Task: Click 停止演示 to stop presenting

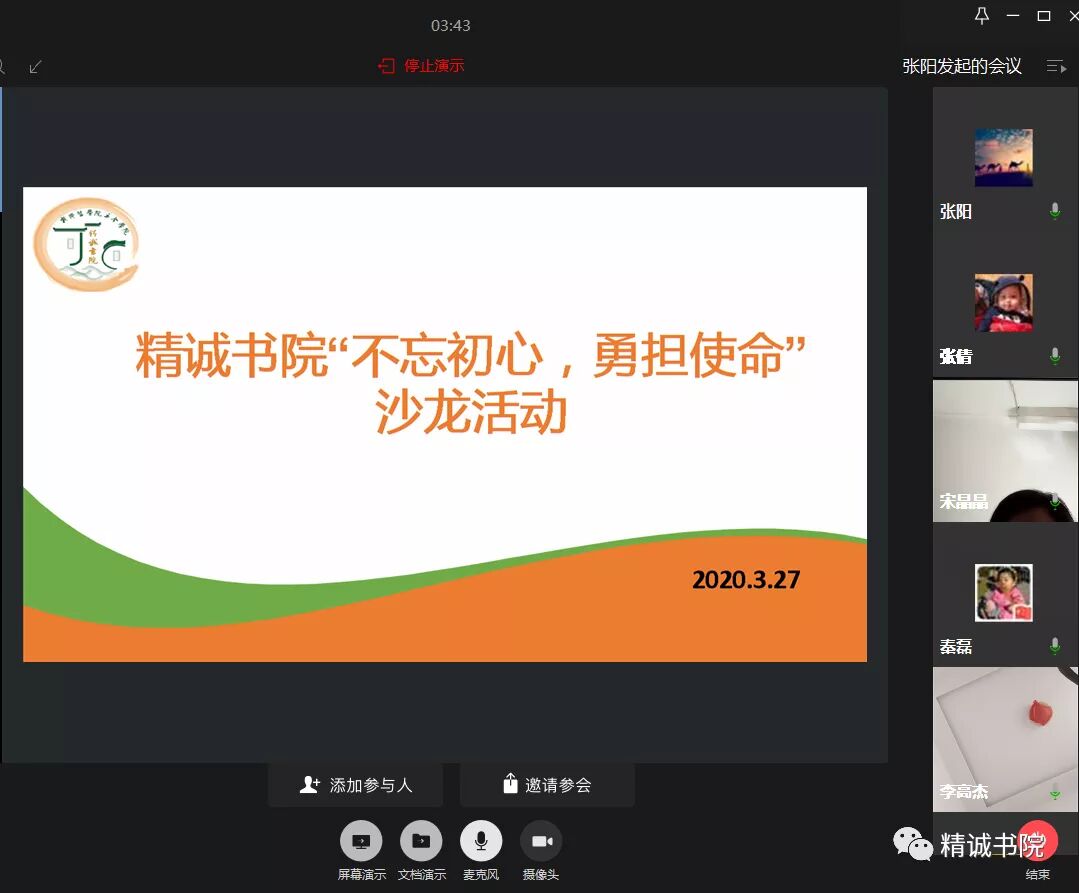Action: (x=422, y=66)
